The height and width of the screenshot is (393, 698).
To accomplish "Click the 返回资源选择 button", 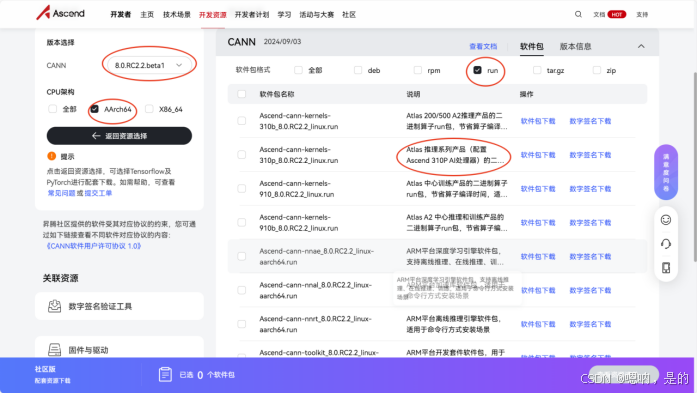I will [119, 136].
